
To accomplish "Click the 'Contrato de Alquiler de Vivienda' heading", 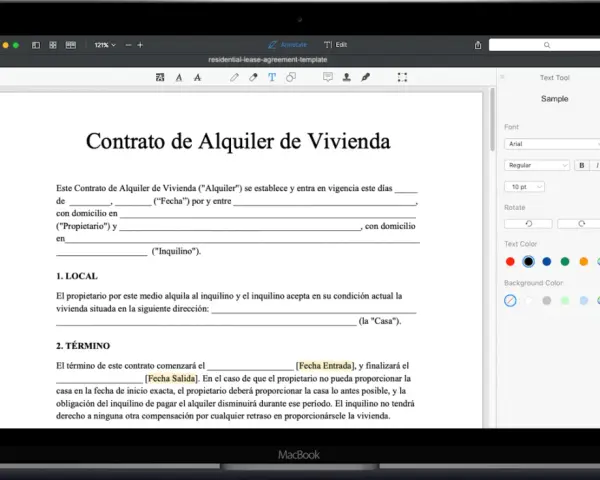I will [x=238, y=141].
